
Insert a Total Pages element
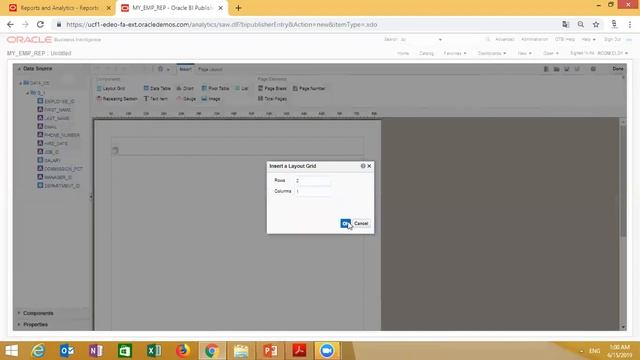coord(272,99)
